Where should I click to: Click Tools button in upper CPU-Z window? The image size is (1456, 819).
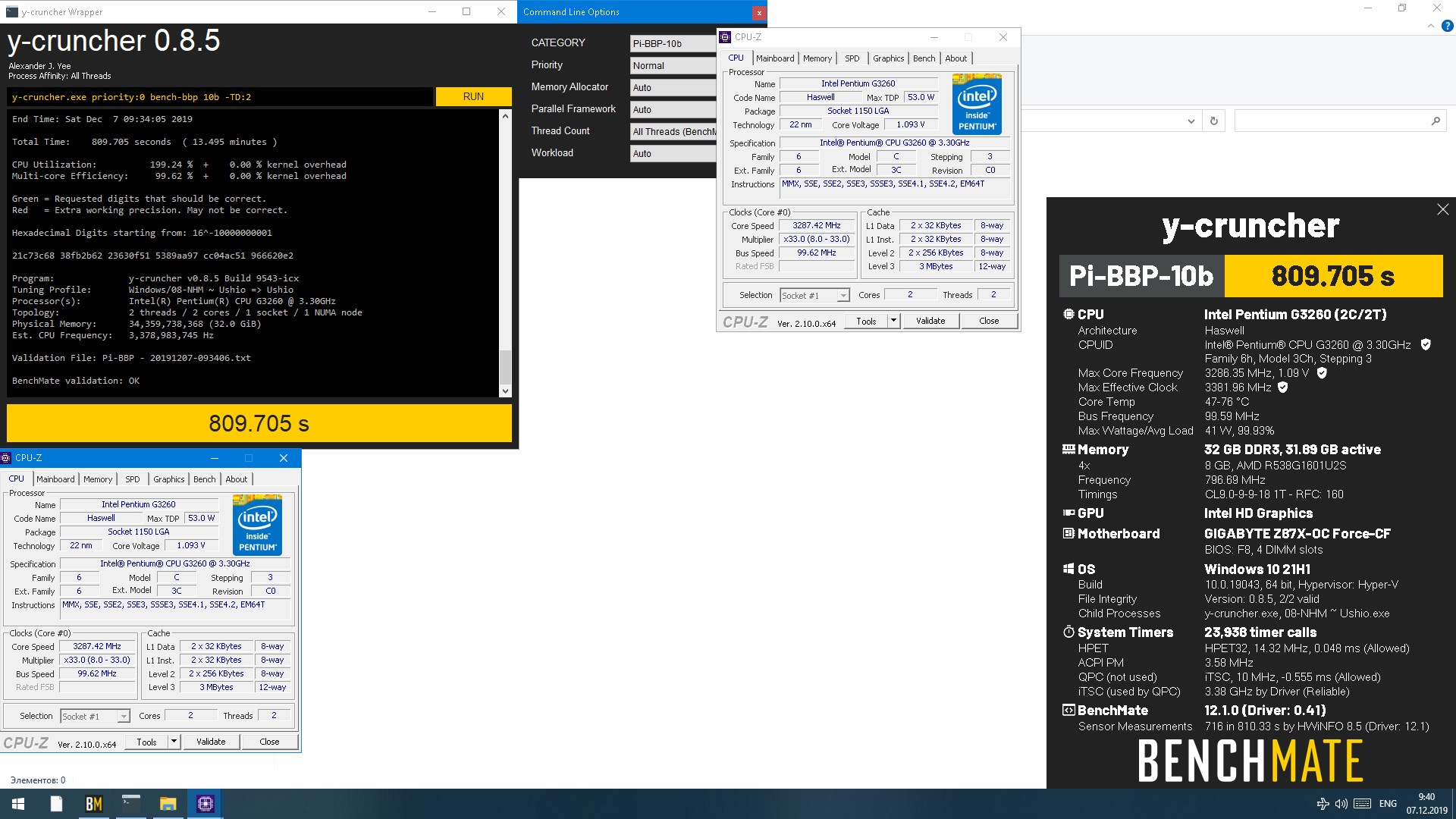click(x=866, y=321)
